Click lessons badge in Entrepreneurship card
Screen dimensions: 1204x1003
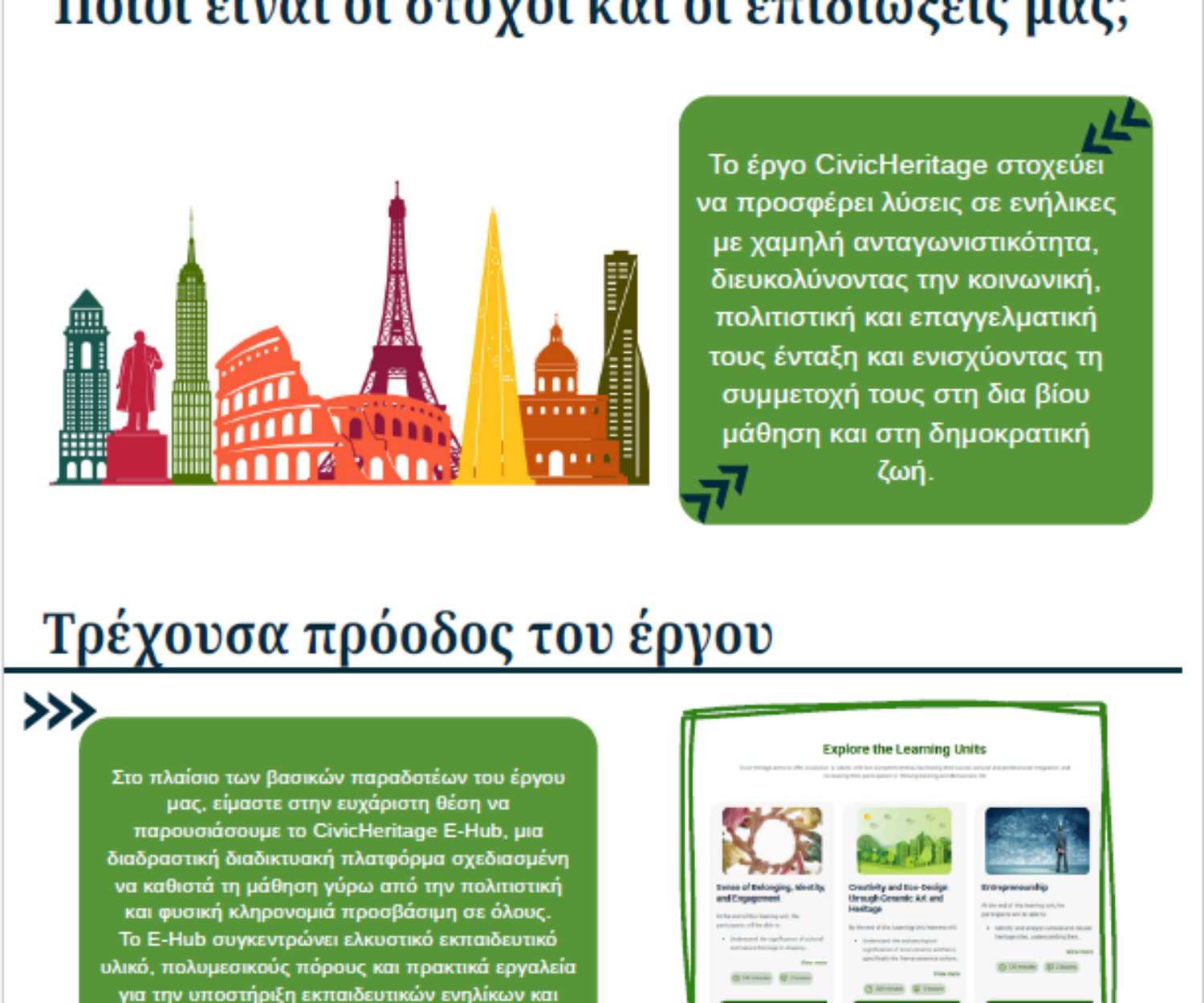1061,967
